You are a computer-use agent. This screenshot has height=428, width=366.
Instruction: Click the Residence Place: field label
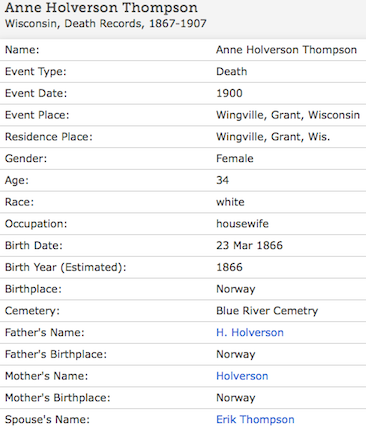coord(49,137)
